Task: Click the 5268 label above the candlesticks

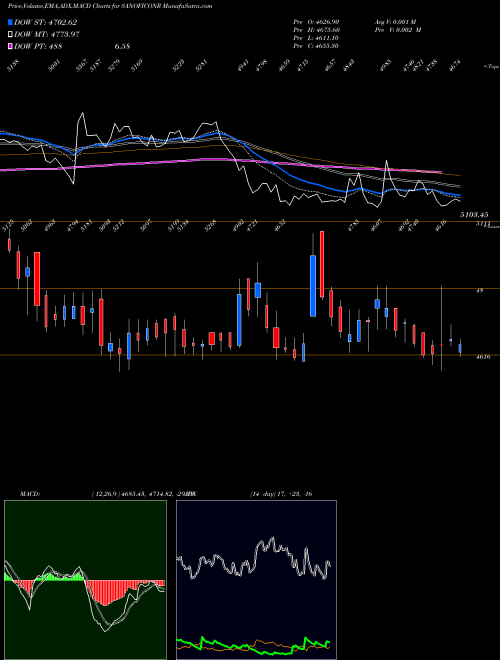Action: (x=210, y=225)
